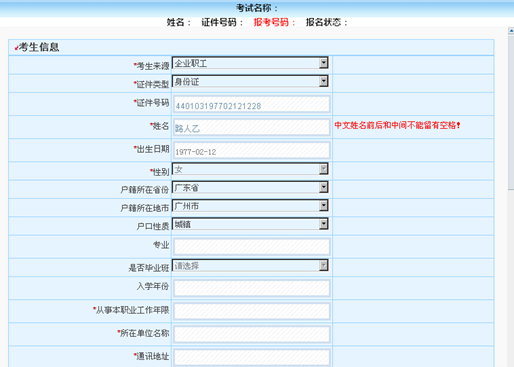Open the 考生来源 dropdown showing 企业职工
The image size is (514, 367).
tap(250, 63)
